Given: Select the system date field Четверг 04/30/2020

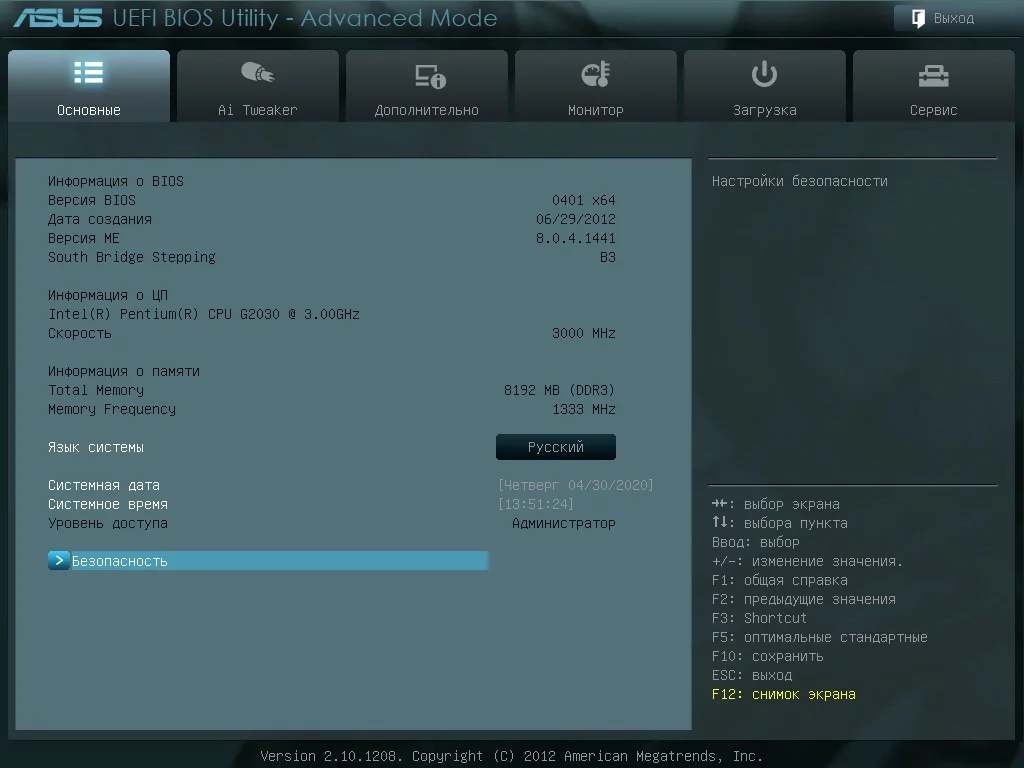Looking at the screenshot, I should coord(575,485).
